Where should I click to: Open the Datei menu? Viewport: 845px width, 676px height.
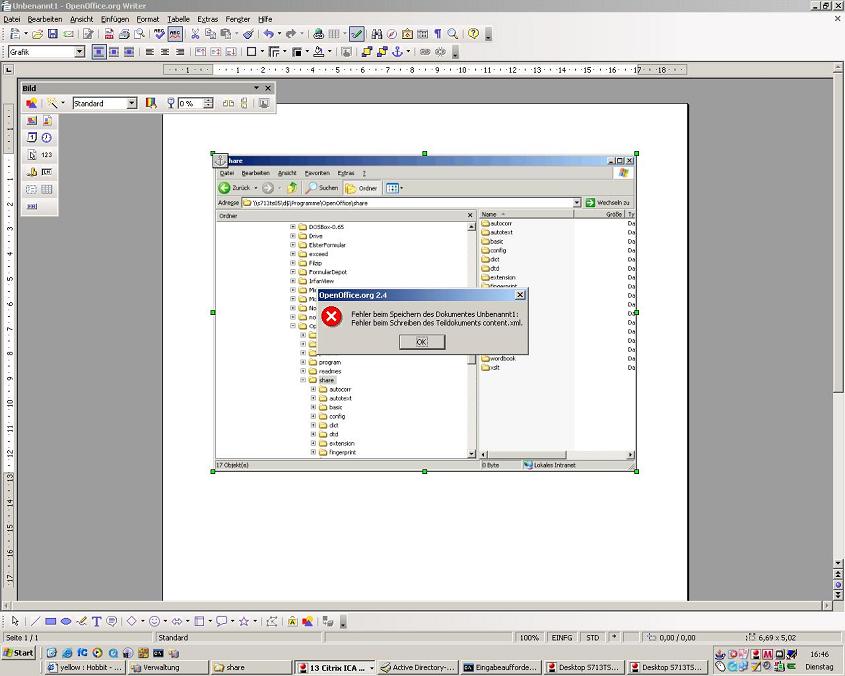(12, 19)
